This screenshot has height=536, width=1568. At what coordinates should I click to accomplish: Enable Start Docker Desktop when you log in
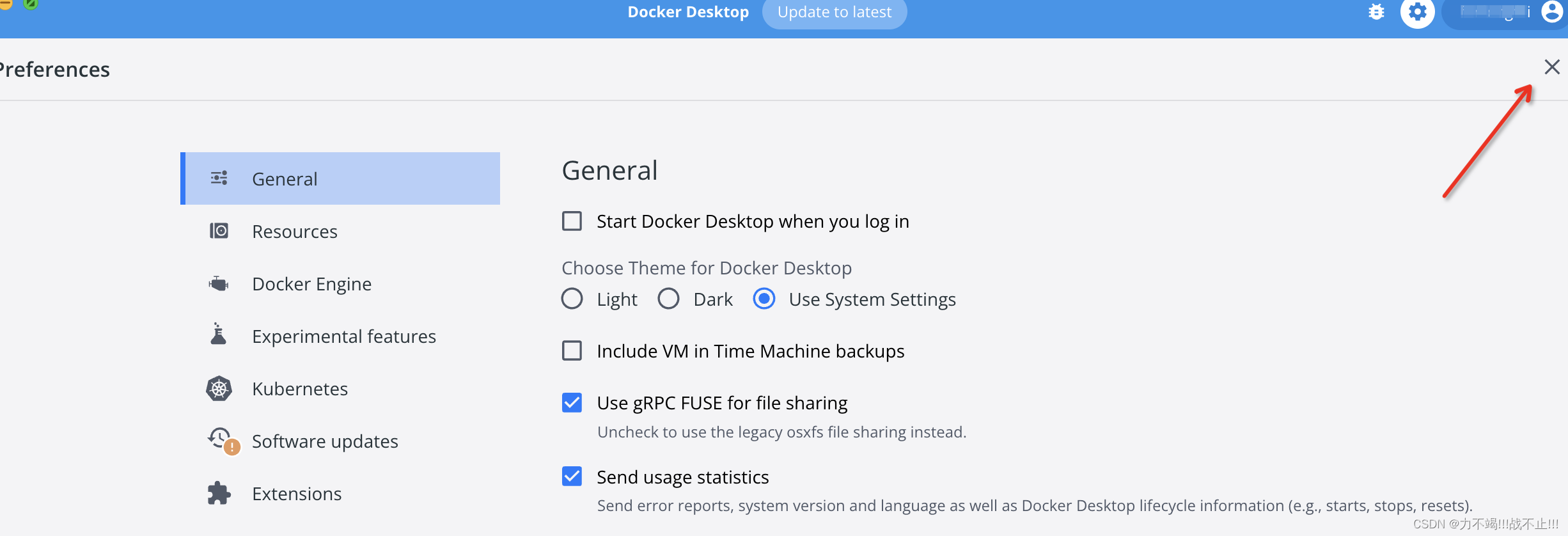click(572, 221)
